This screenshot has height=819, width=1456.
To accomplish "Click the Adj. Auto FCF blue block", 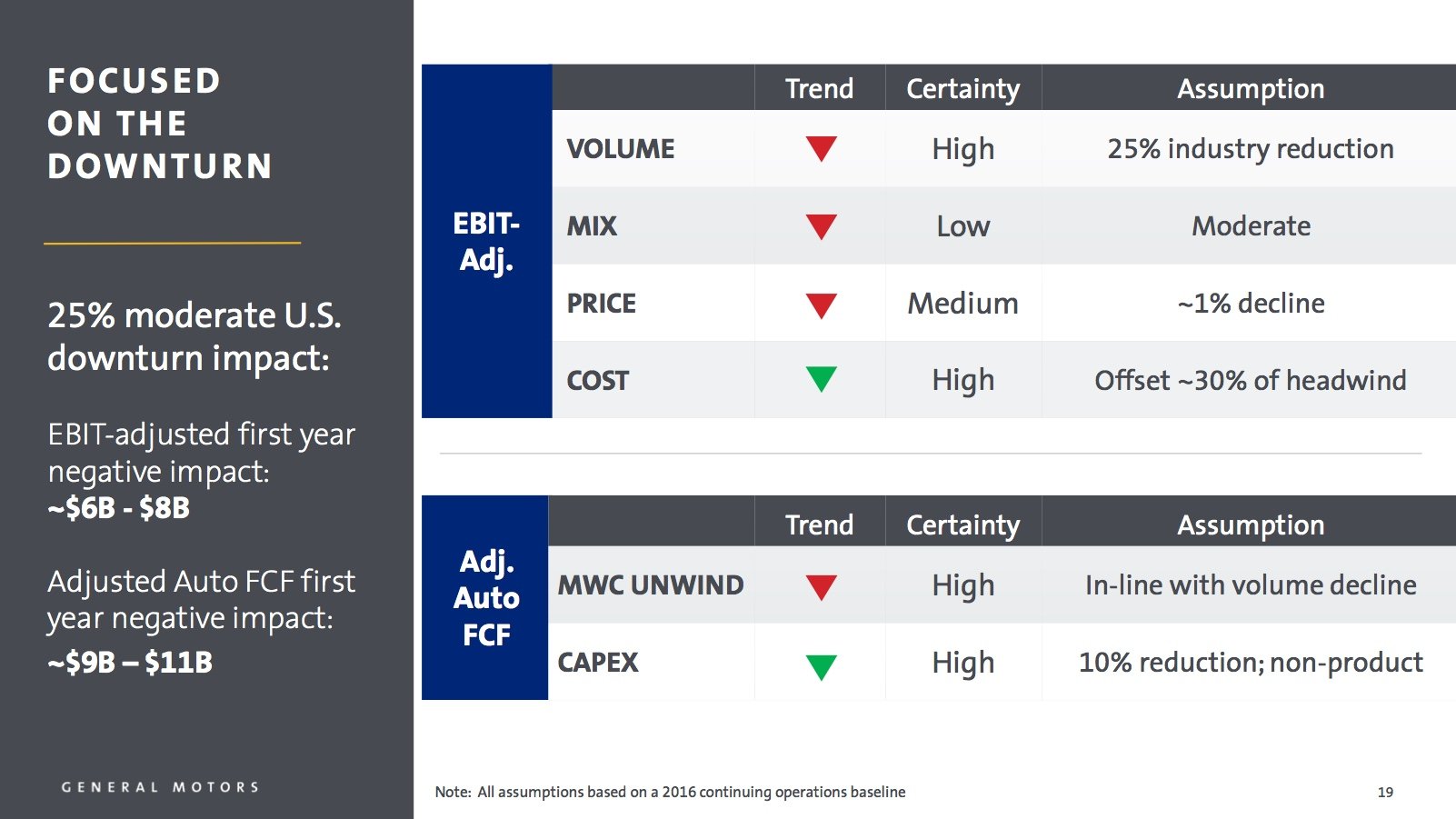I will pos(485,597).
